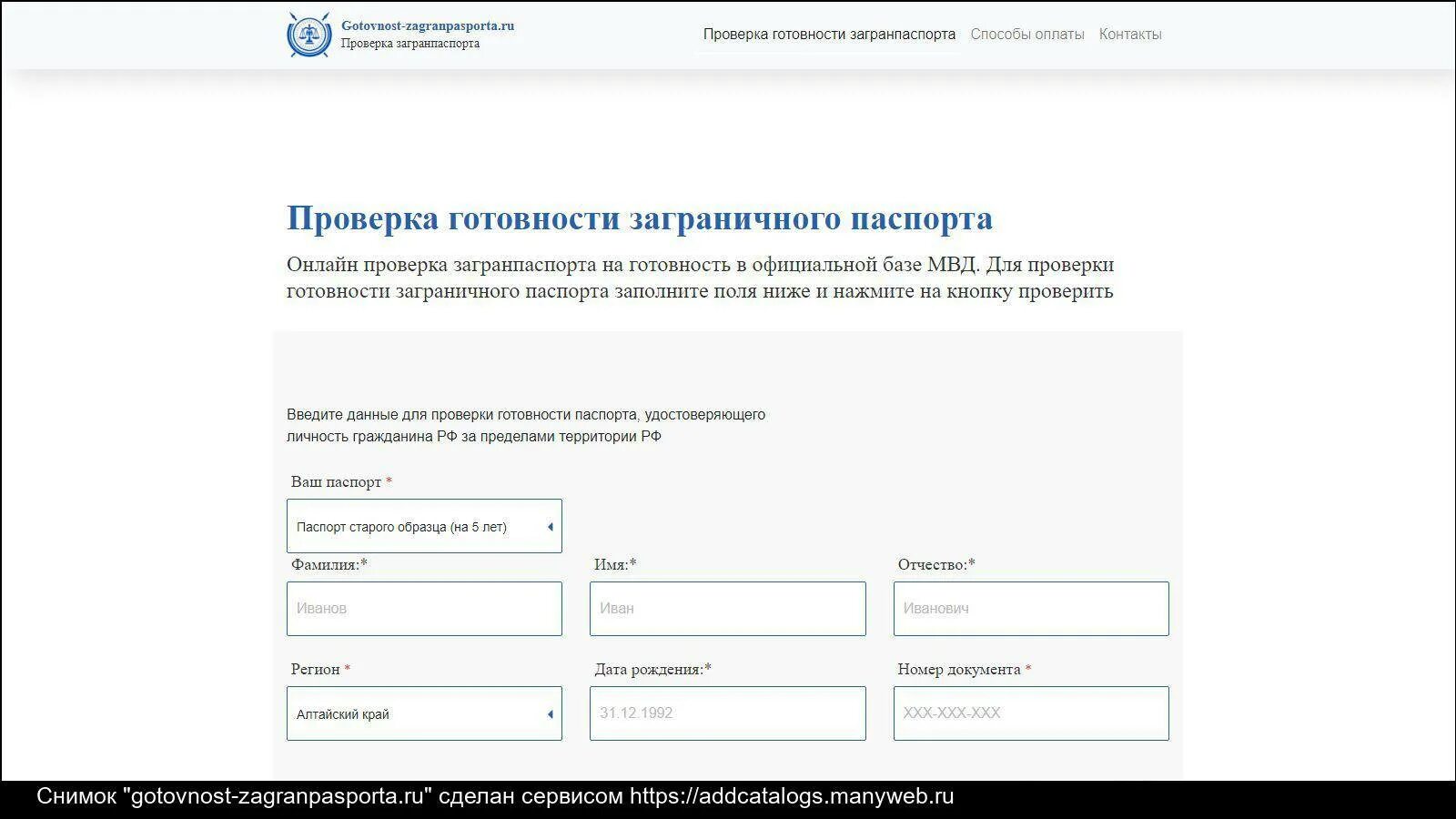The height and width of the screenshot is (819, 1456).
Task: Expand the Регион dropdown showing Алтайский край
Action: [424, 713]
